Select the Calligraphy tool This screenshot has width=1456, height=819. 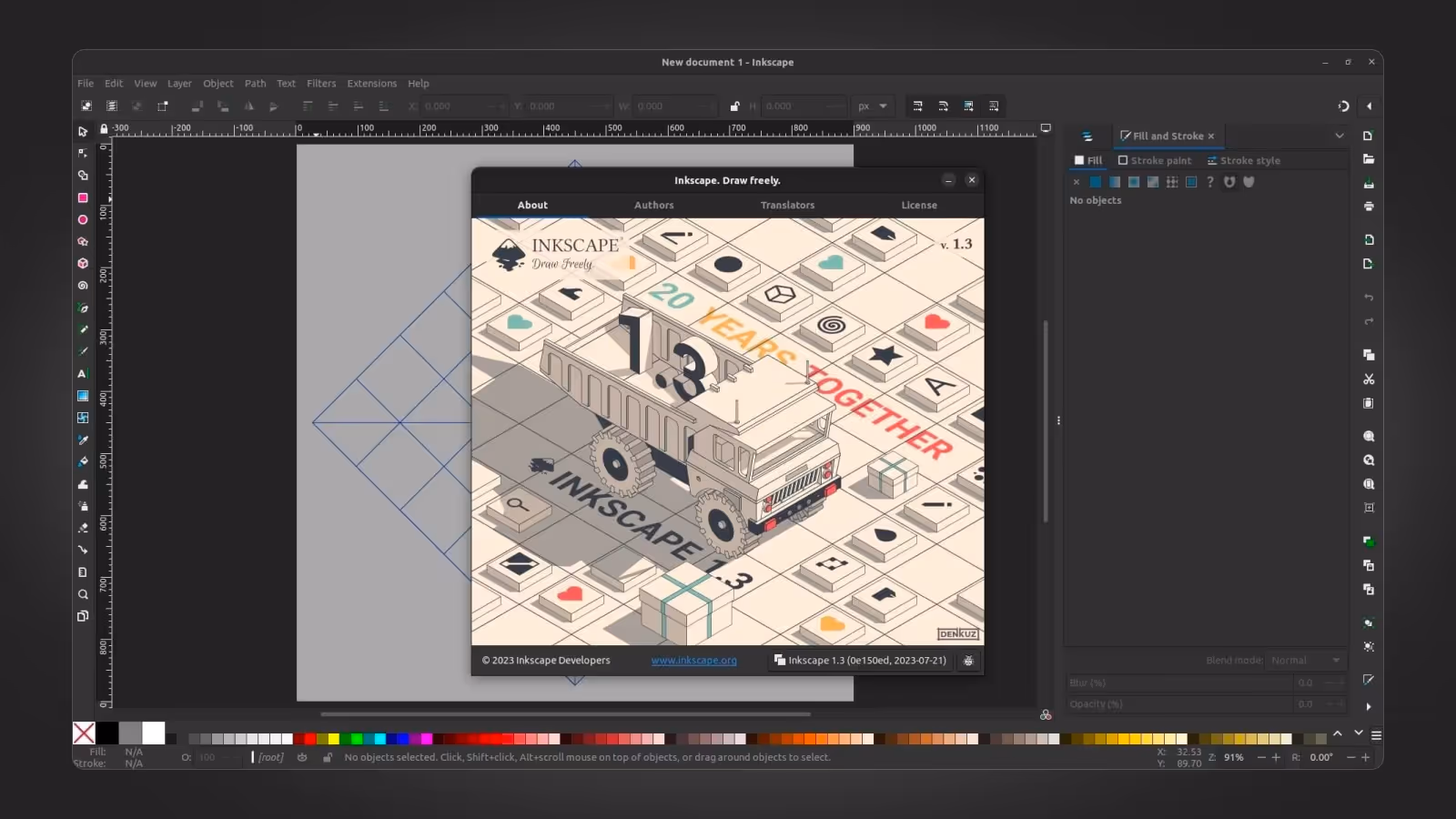(x=83, y=351)
